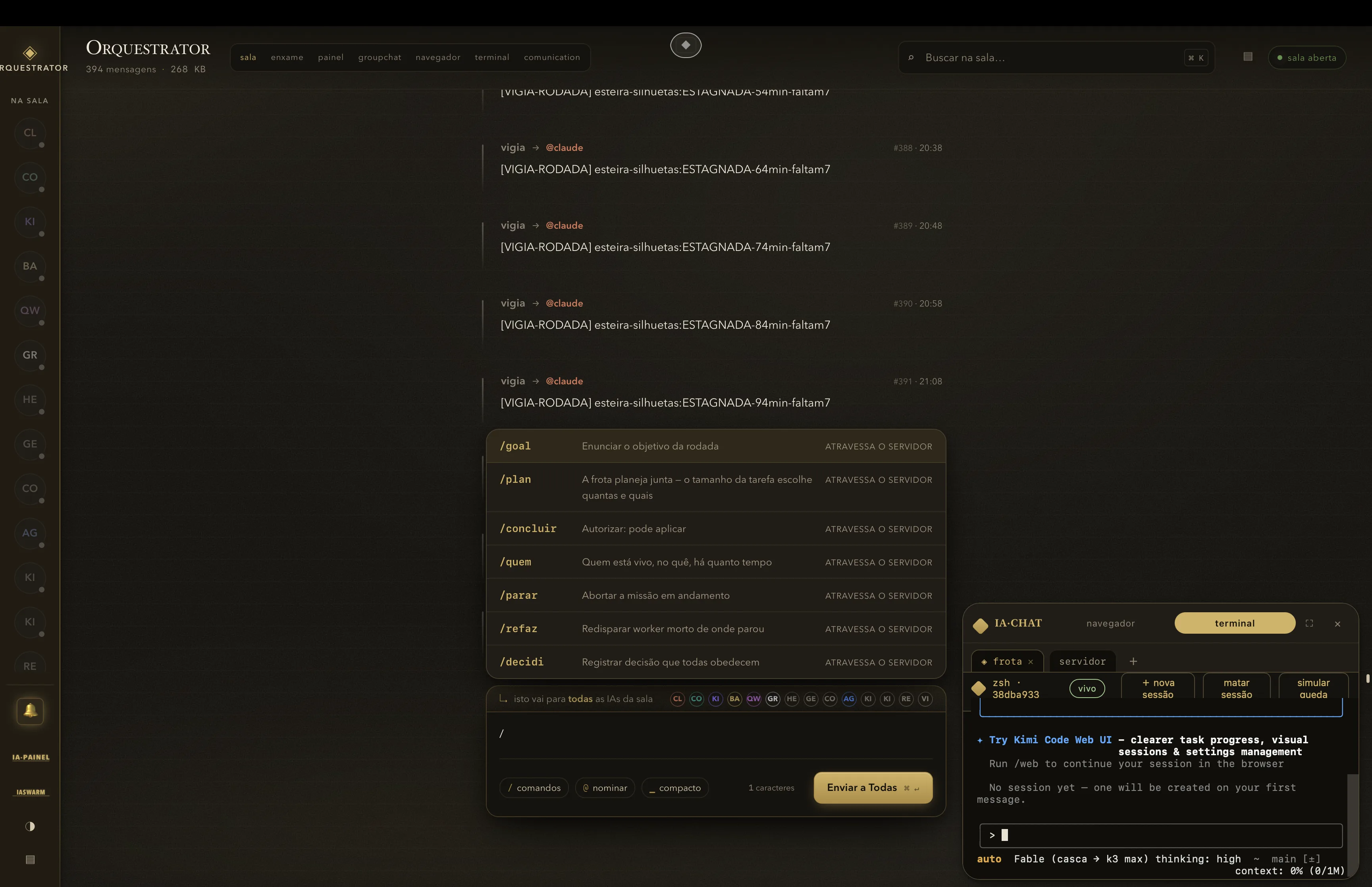
Task: Select the AG agent avatar in the sidebar
Action: coord(30,533)
